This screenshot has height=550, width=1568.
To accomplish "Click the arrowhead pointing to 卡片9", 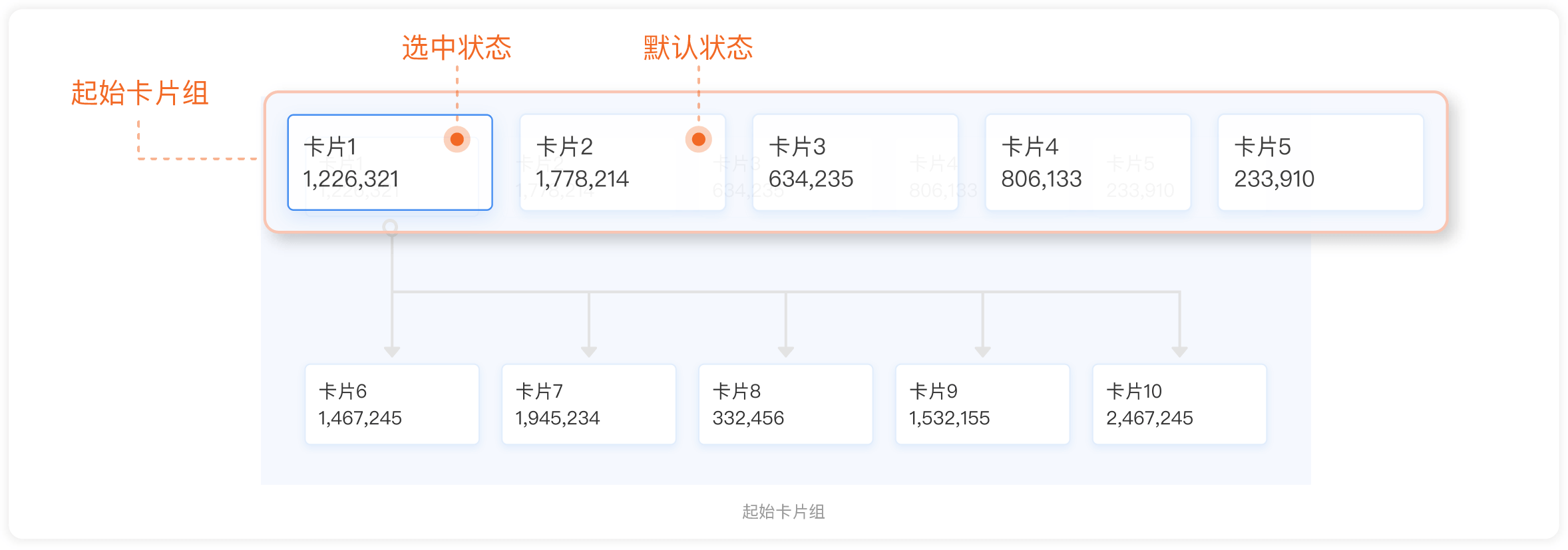I will (x=983, y=352).
